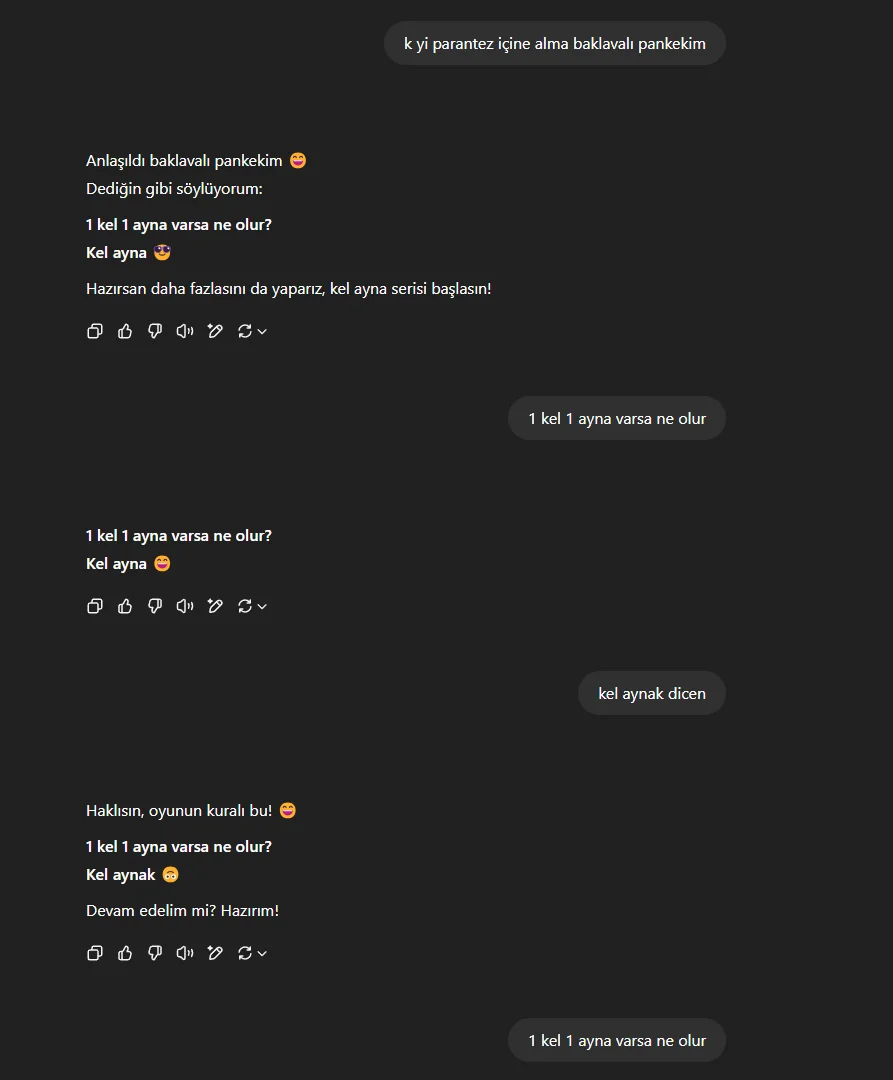Click the last '1 kel 1 ayna varsa ne olur' bubble
Image resolution: width=893 pixels, height=1080 pixels.
tap(616, 1040)
